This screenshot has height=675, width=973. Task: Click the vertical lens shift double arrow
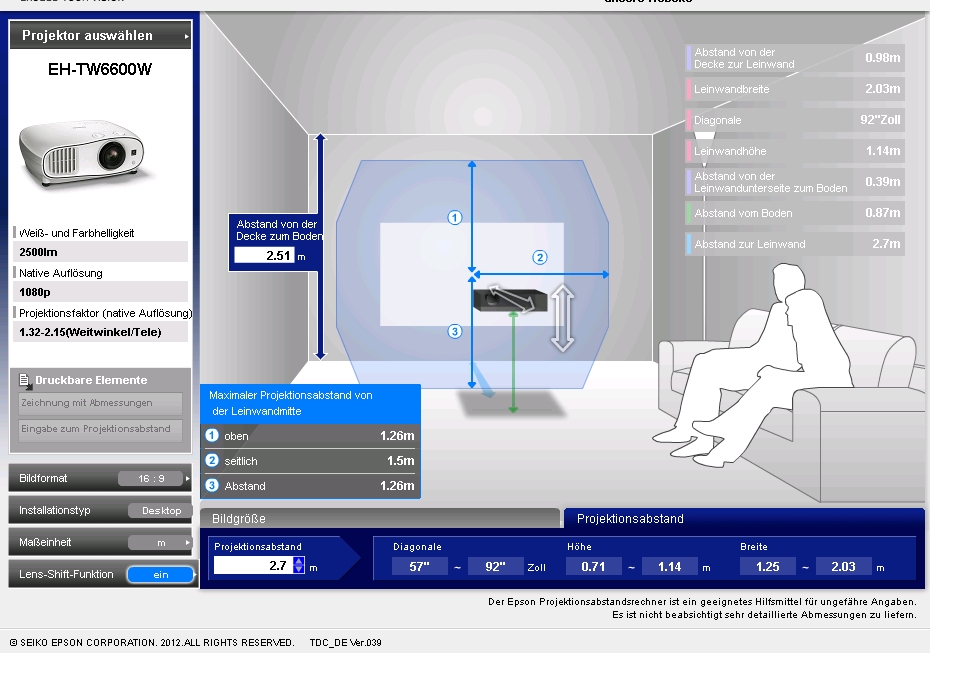[562, 318]
